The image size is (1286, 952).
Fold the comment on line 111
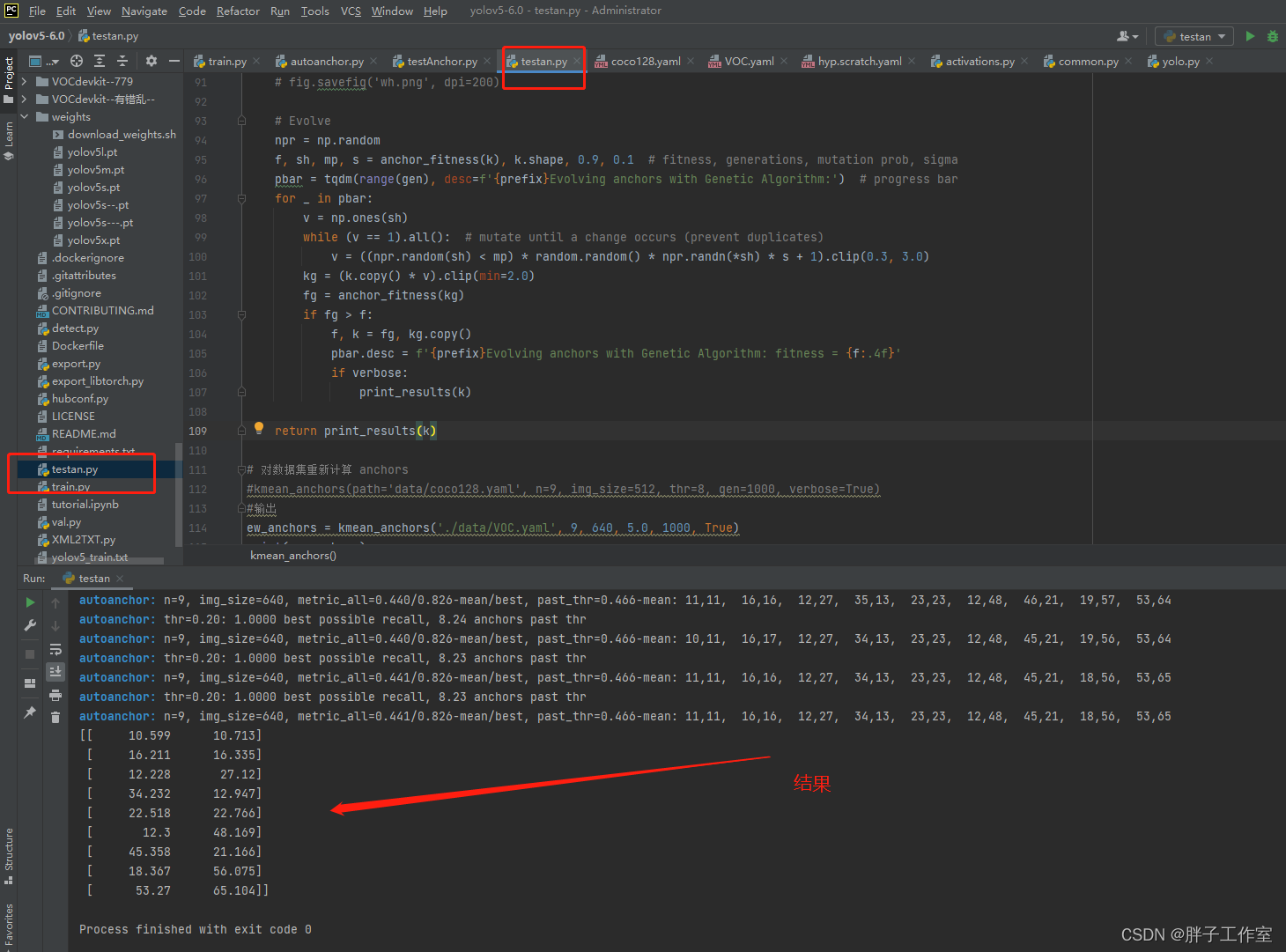coord(241,469)
